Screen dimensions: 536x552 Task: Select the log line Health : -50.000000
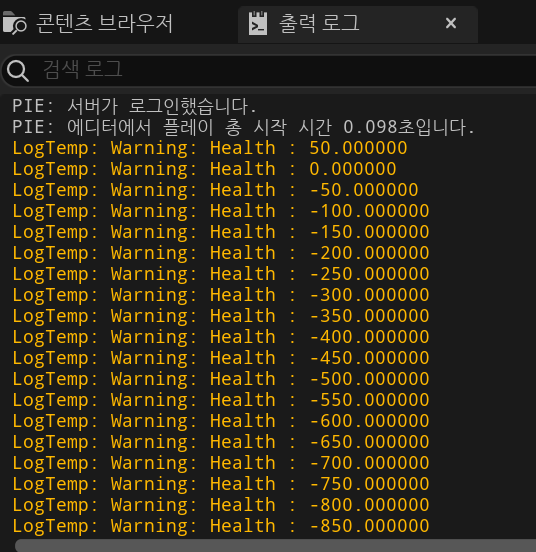tap(215, 190)
